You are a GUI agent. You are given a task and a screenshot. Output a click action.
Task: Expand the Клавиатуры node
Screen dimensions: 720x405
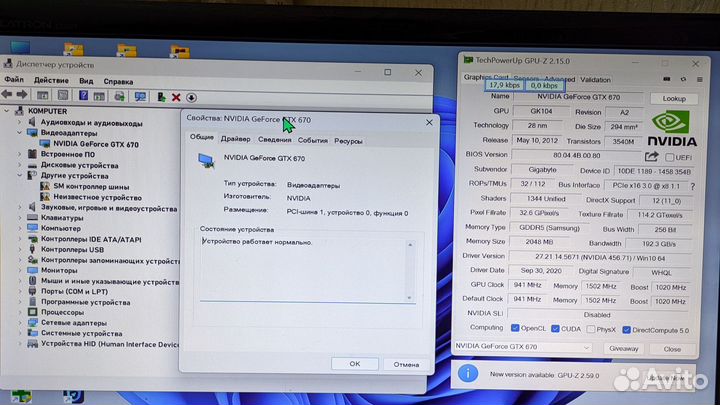[19, 218]
